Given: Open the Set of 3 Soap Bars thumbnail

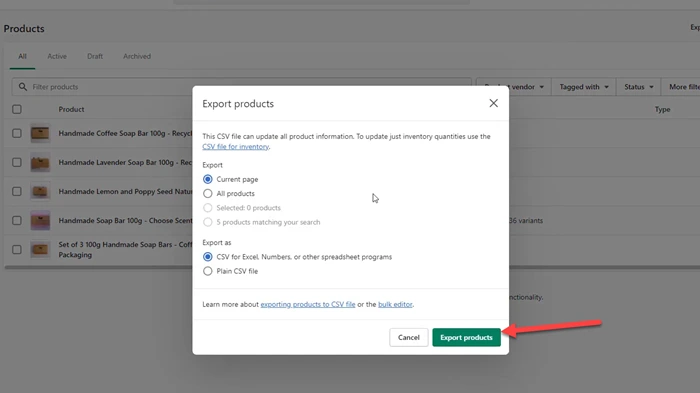Looking at the screenshot, I should 40,250.
